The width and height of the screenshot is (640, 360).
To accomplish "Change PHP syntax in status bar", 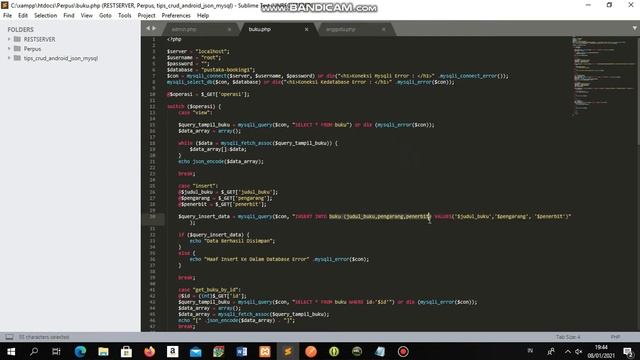I will [616, 337].
